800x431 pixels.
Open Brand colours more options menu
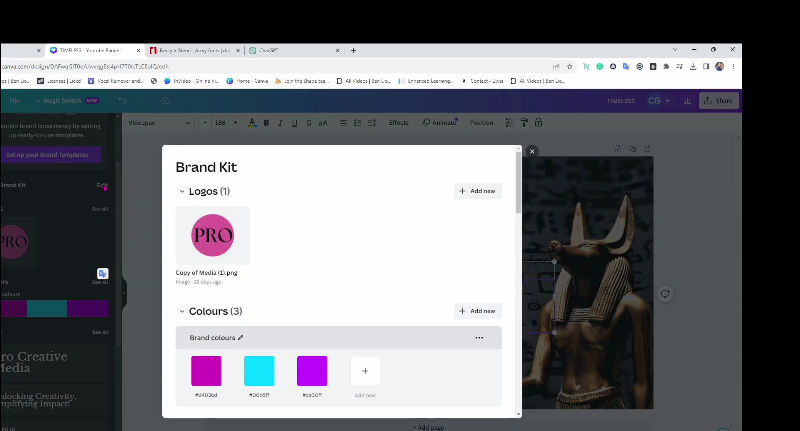[479, 338]
